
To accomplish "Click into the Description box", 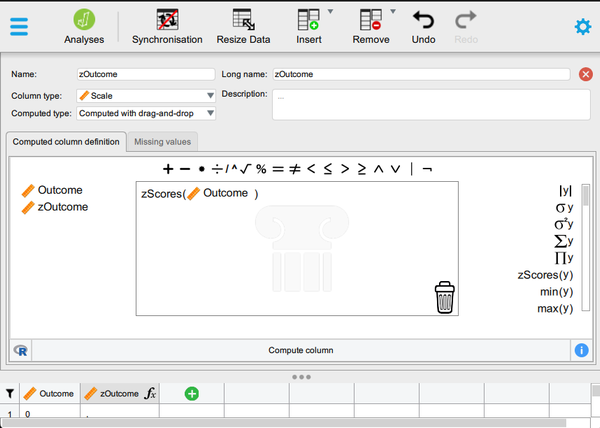I will click(431, 105).
